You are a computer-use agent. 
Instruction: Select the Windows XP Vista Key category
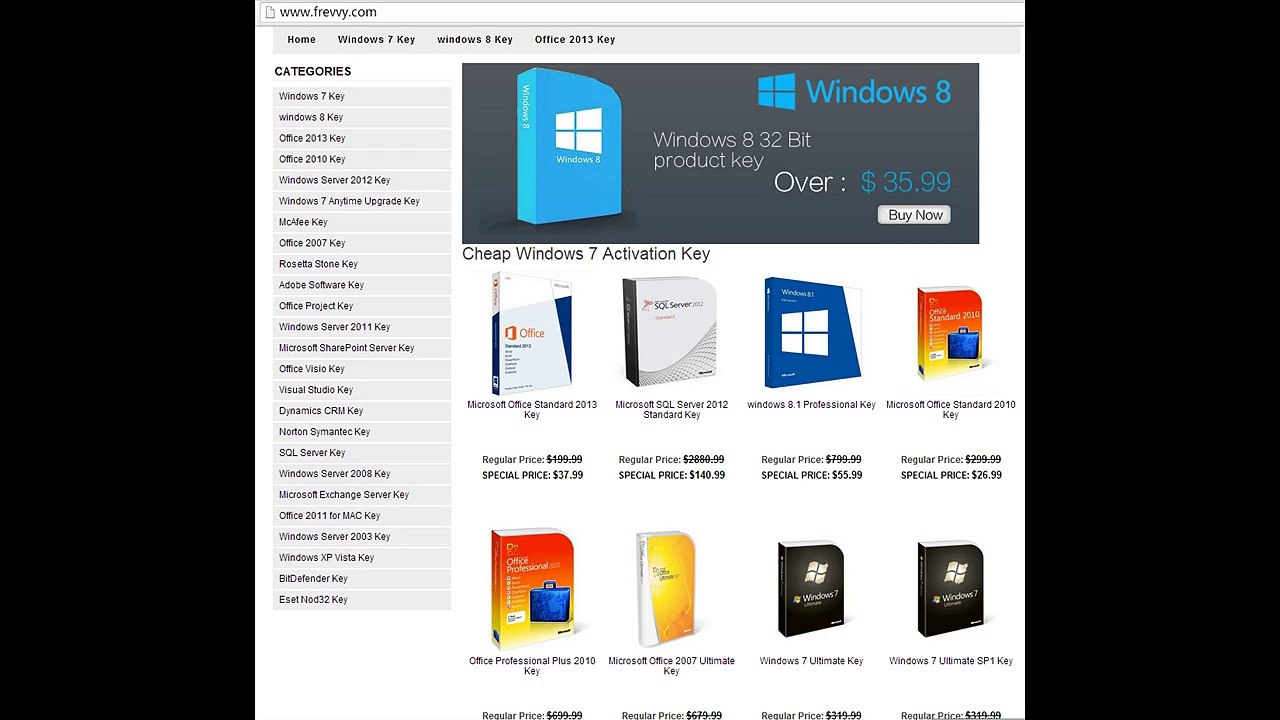tap(362, 558)
